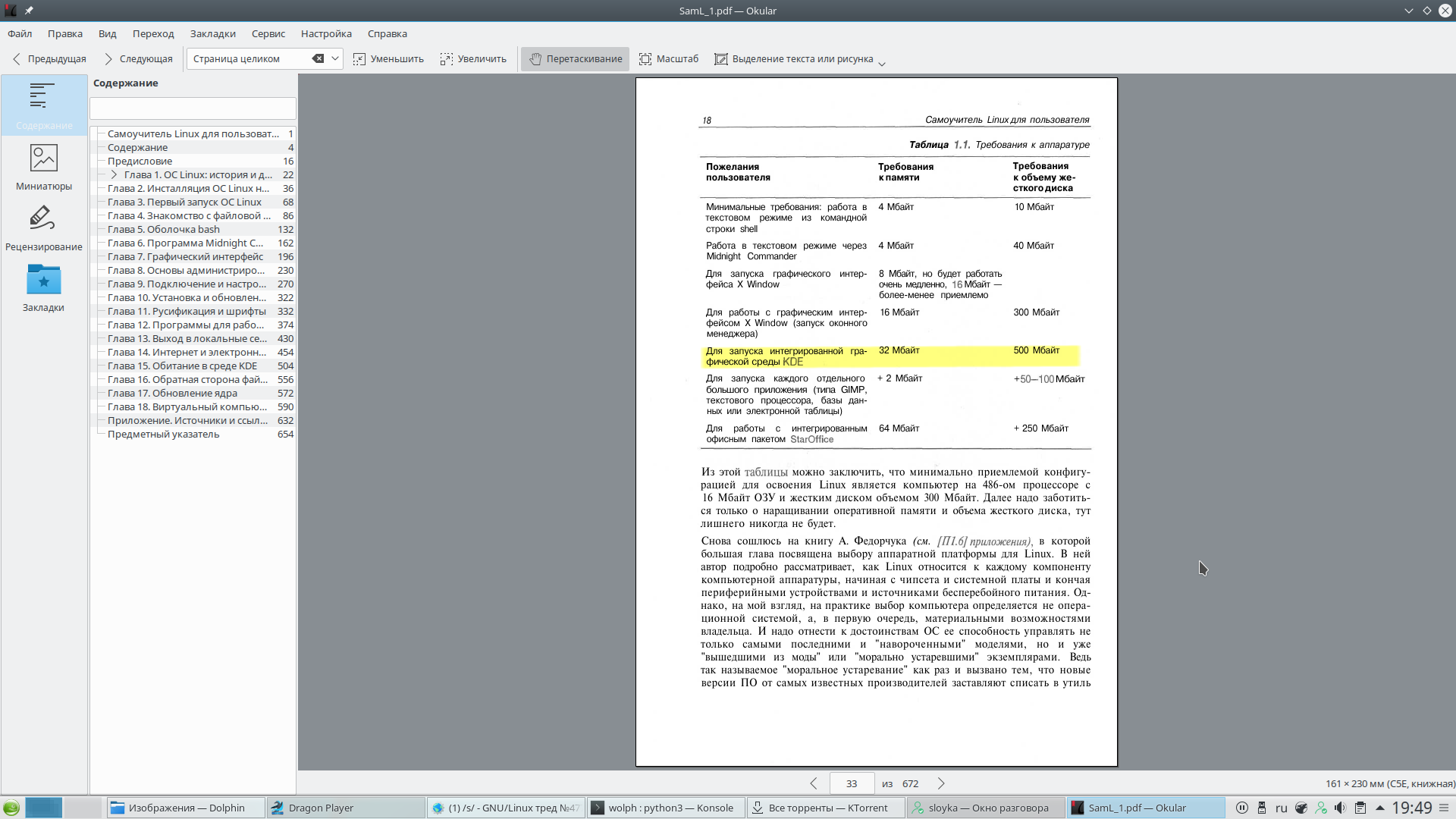
Task: Click the total pages count 672
Action: click(910, 783)
